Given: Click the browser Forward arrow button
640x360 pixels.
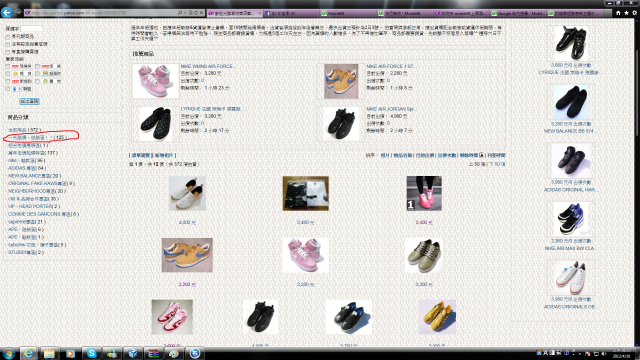Looking at the screenshot, I should [x=18, y=13].
